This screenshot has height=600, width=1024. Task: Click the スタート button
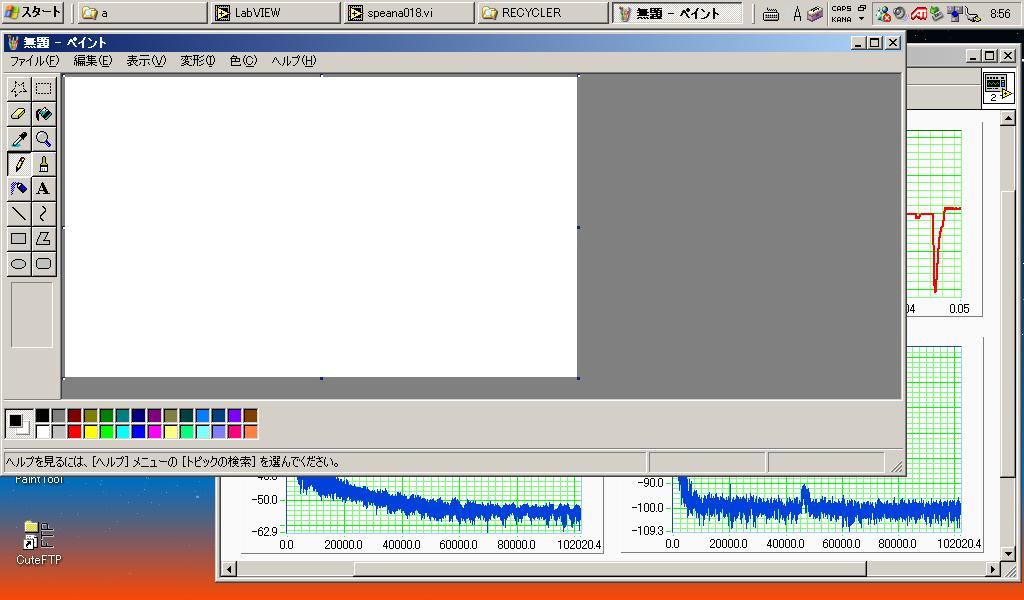[33, 13]
